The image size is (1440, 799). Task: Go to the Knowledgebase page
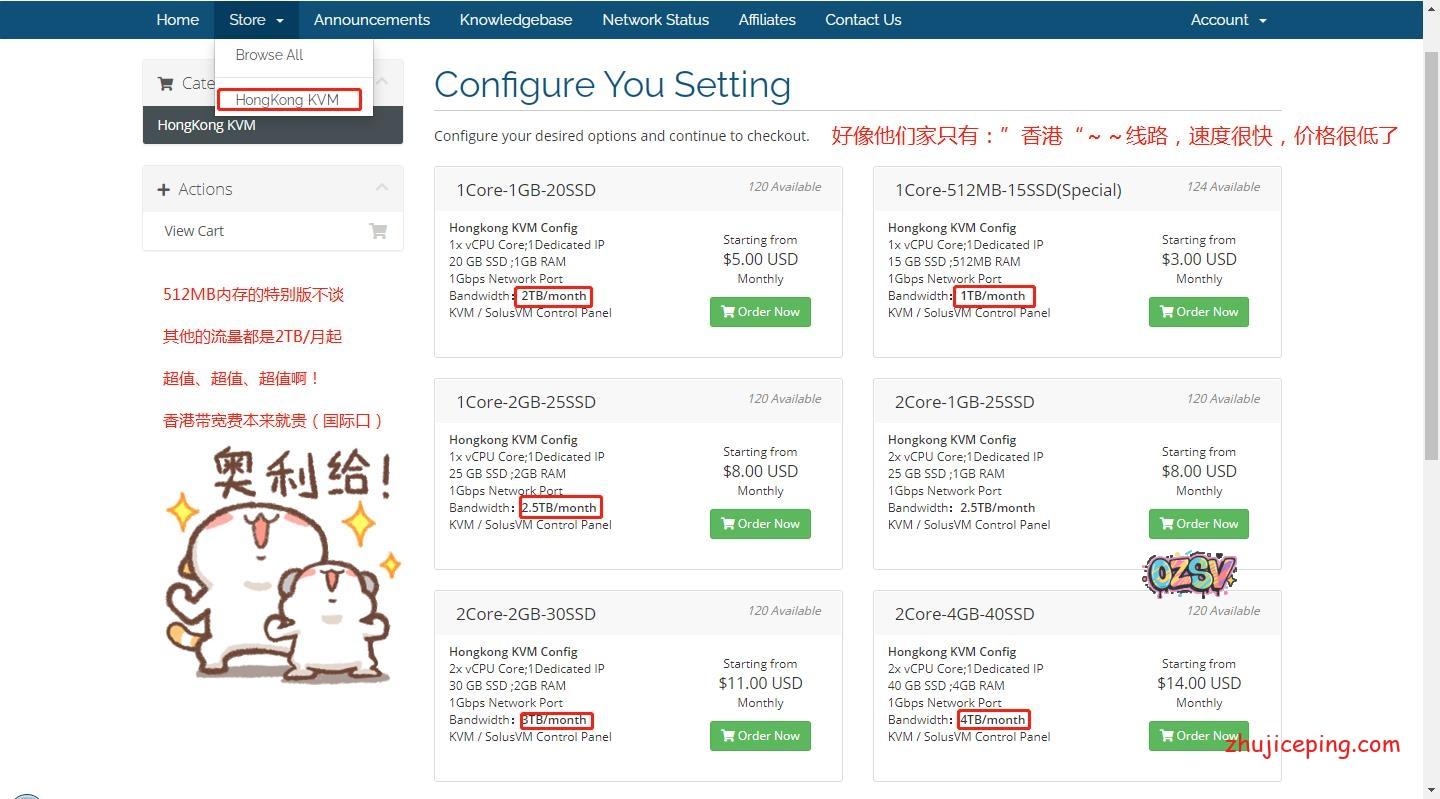(515, 20)
